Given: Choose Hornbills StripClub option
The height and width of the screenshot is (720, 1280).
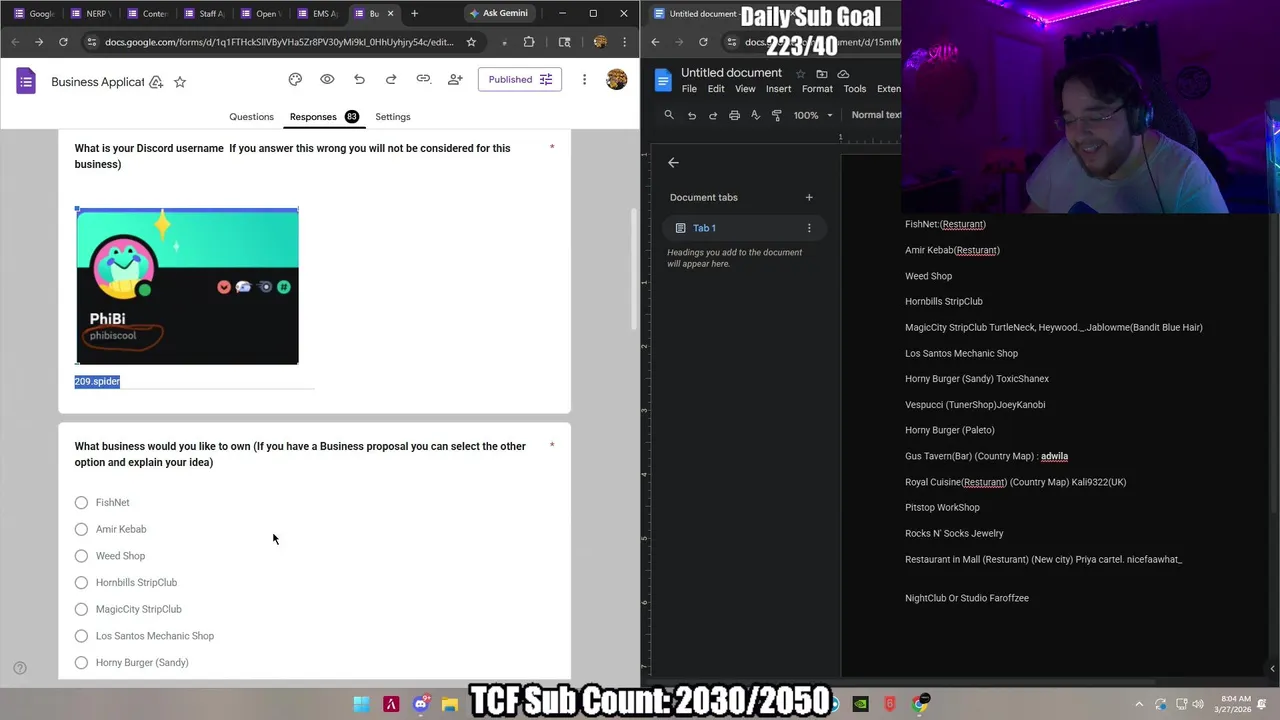Looking at the screenshot, I should tap(81, 583).
